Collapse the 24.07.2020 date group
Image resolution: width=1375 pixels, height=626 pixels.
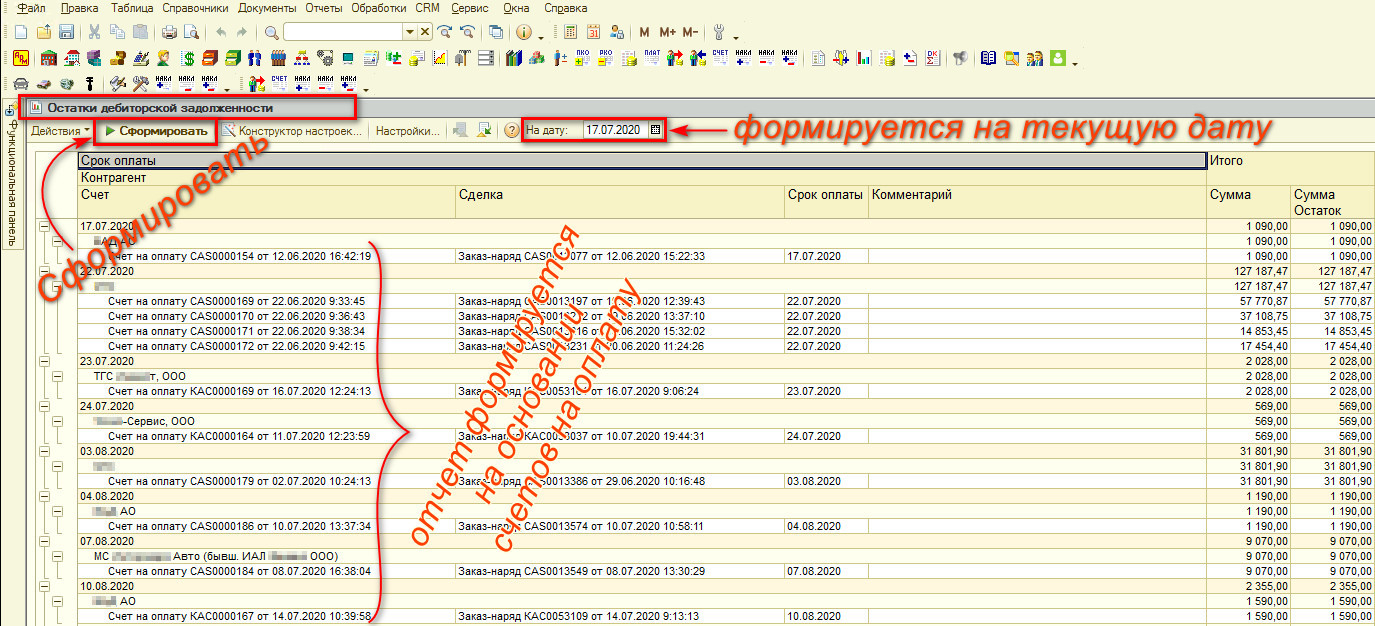(44, 406)
